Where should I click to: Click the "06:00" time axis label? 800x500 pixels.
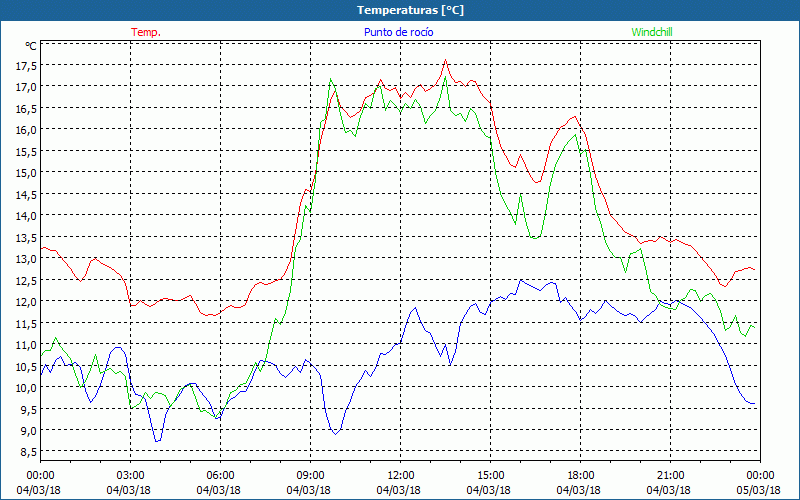pos(220,476)
